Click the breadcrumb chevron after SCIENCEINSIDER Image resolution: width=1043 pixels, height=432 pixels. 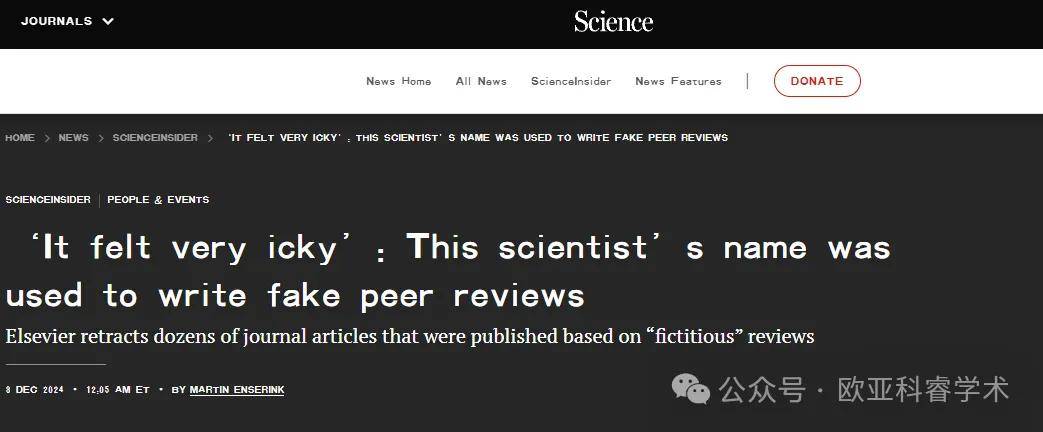(x=210, y=138)
